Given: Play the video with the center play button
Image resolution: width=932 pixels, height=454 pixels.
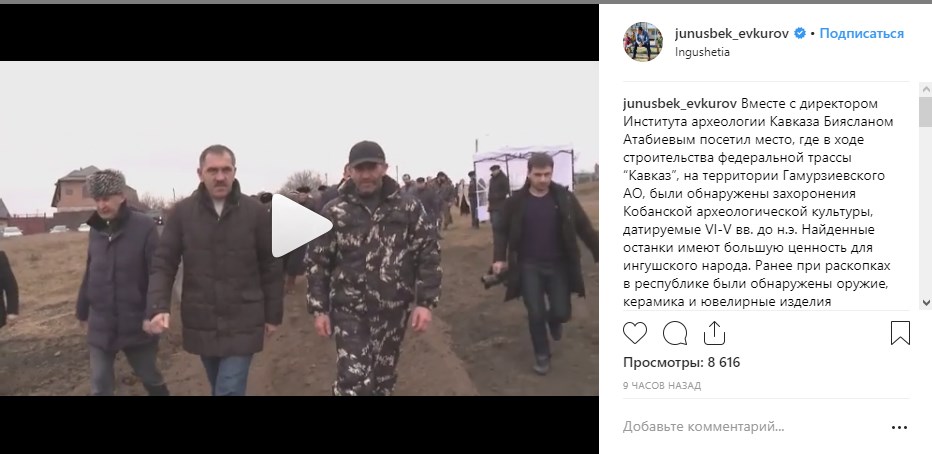Looking at the screenshot, I should 300,226.
